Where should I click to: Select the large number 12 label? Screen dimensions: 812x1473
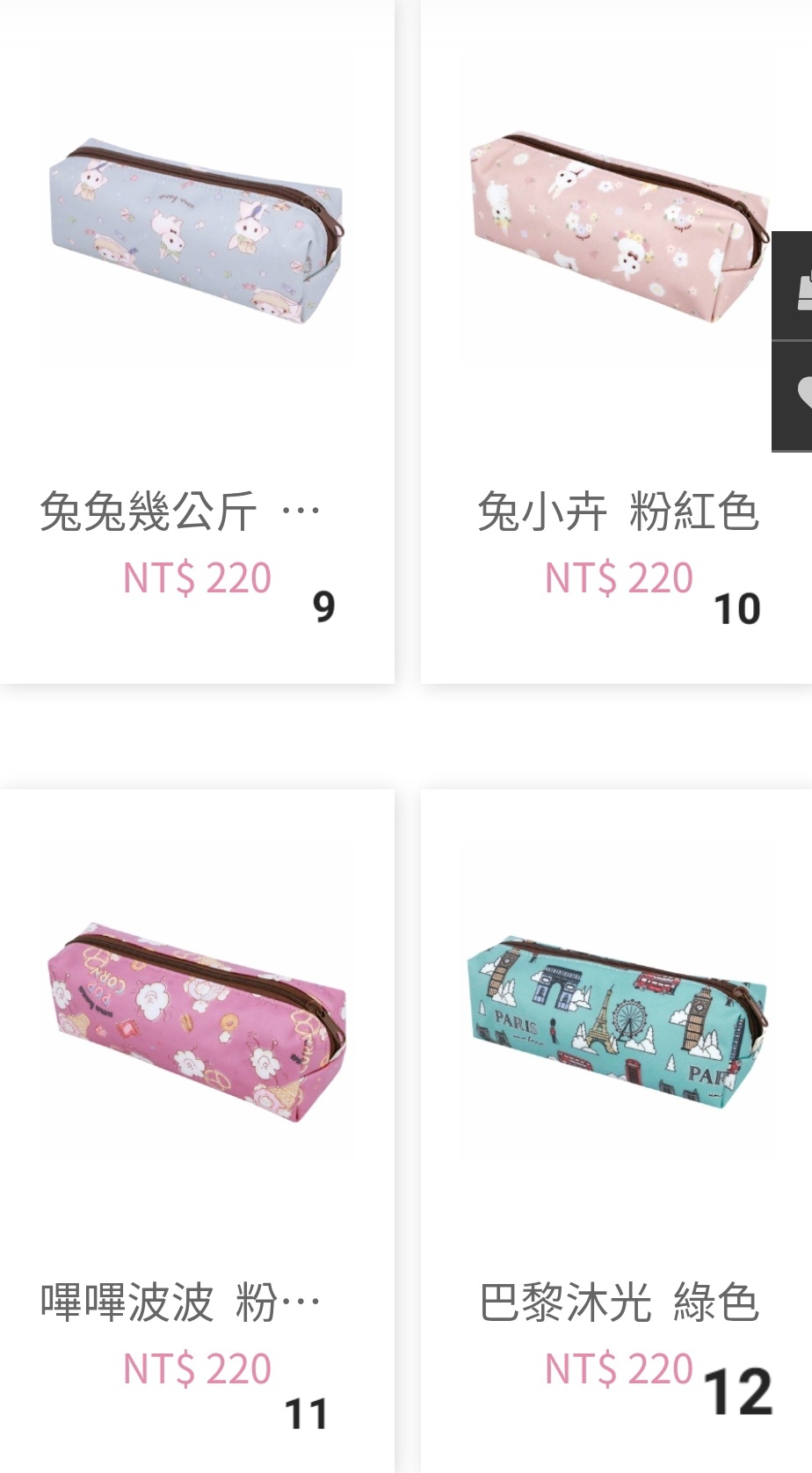(x=738, y=1392)
